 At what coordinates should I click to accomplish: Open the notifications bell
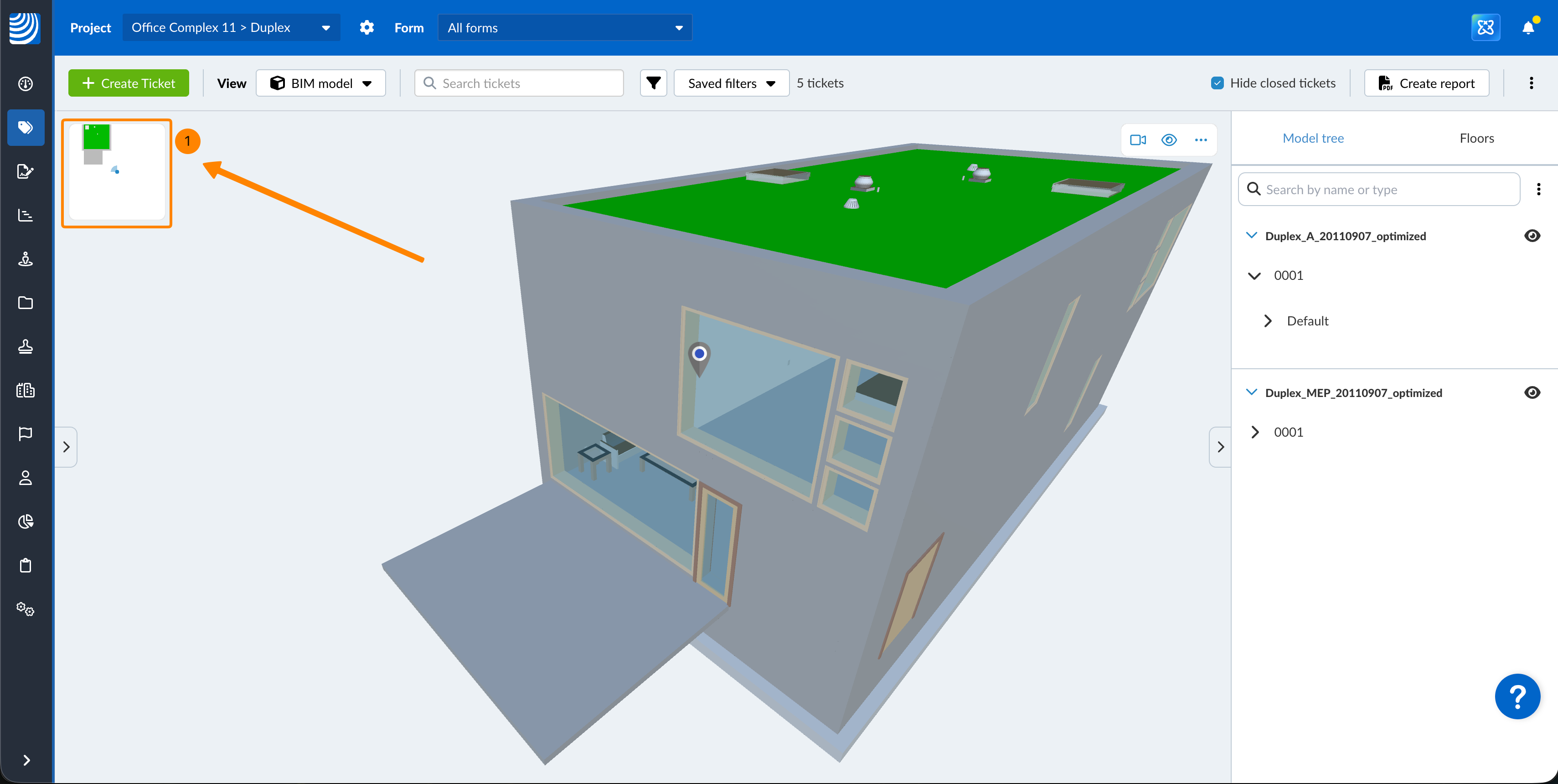pyautogui.click(x=1528, y=28)
